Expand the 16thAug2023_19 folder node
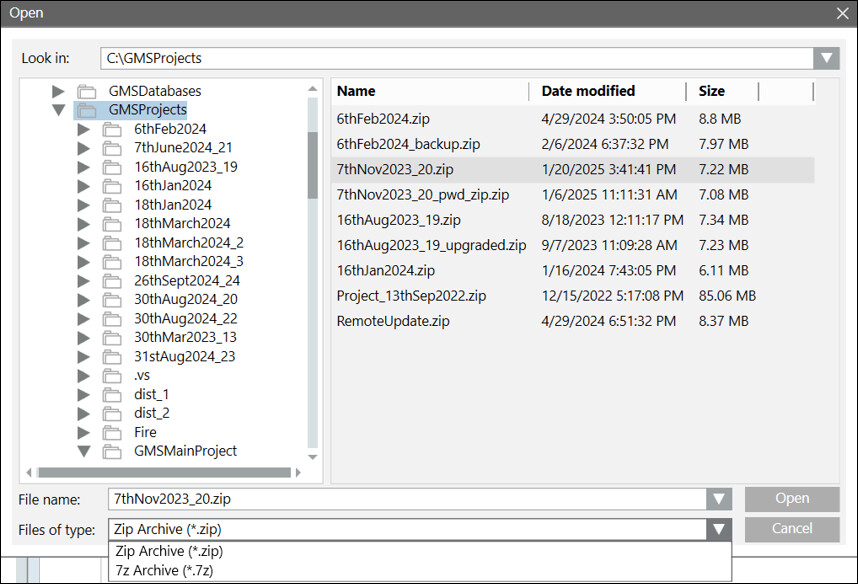The height and width of the screenshot is (584, 858). coord(84,167)
